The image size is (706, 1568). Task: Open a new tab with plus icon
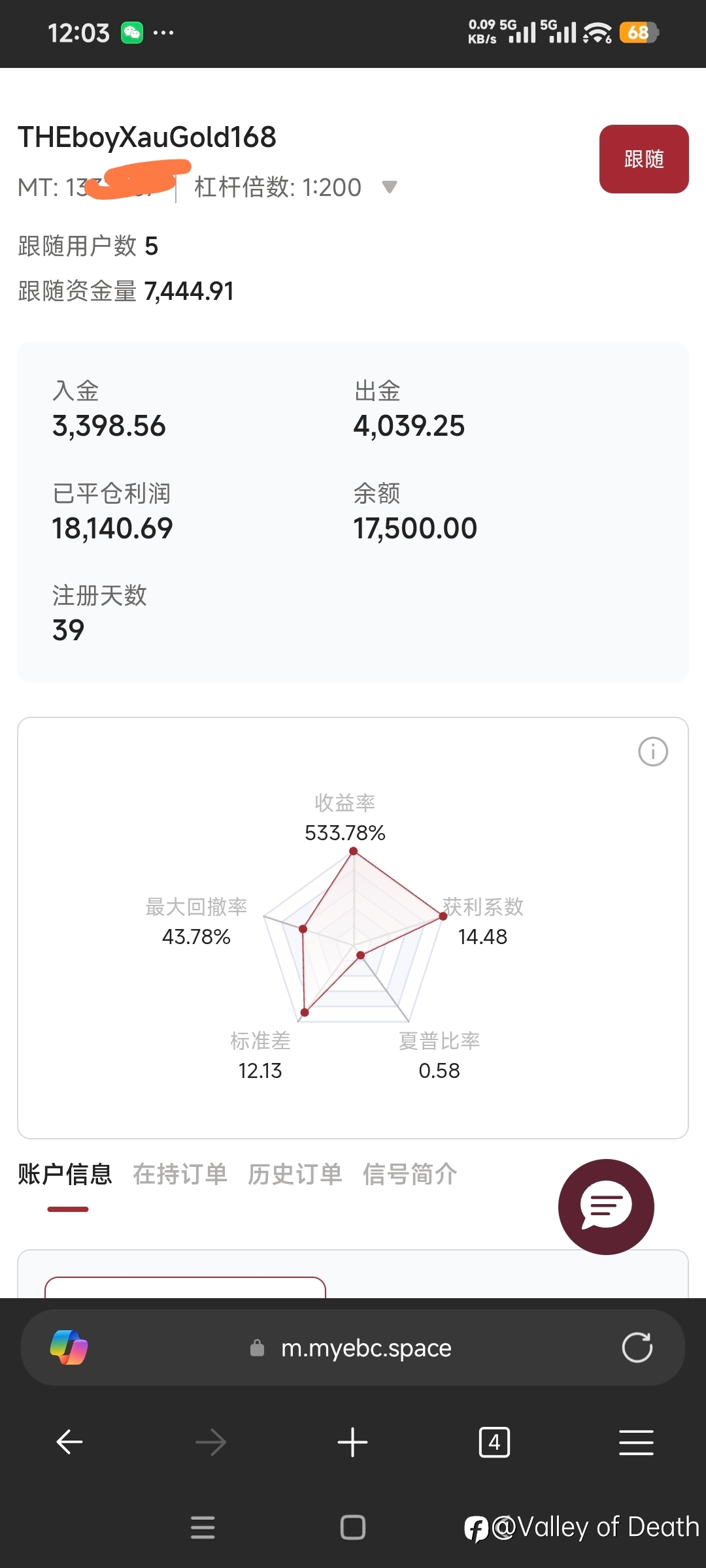pyautogui.click(x=352, y=1442)
